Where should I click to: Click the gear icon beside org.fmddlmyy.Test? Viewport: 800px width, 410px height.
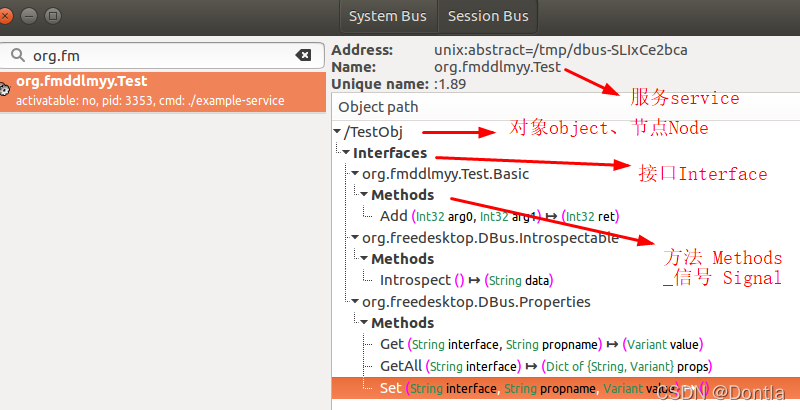click(5, 91)
